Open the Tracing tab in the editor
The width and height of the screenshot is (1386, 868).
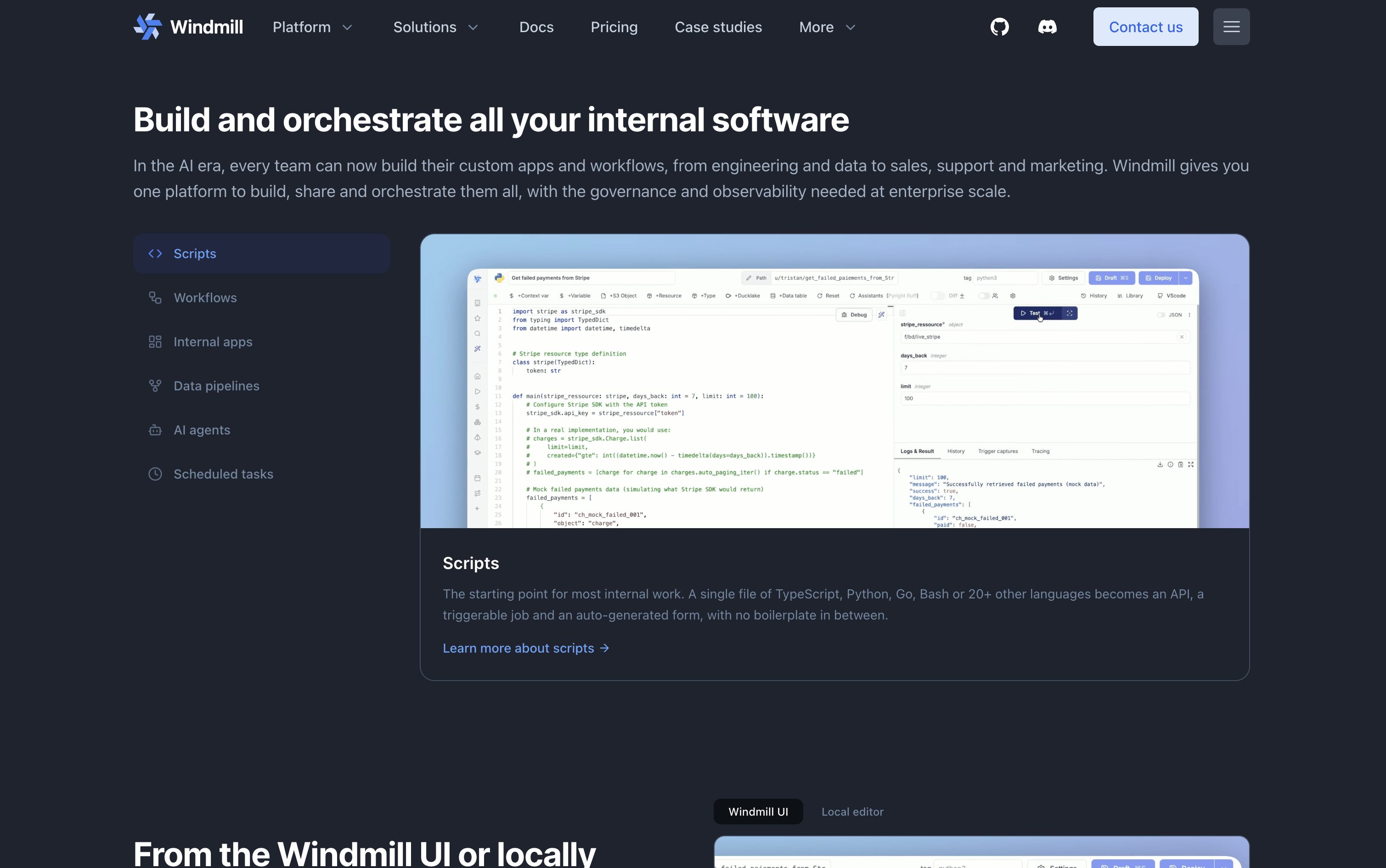pos(1040,451)
